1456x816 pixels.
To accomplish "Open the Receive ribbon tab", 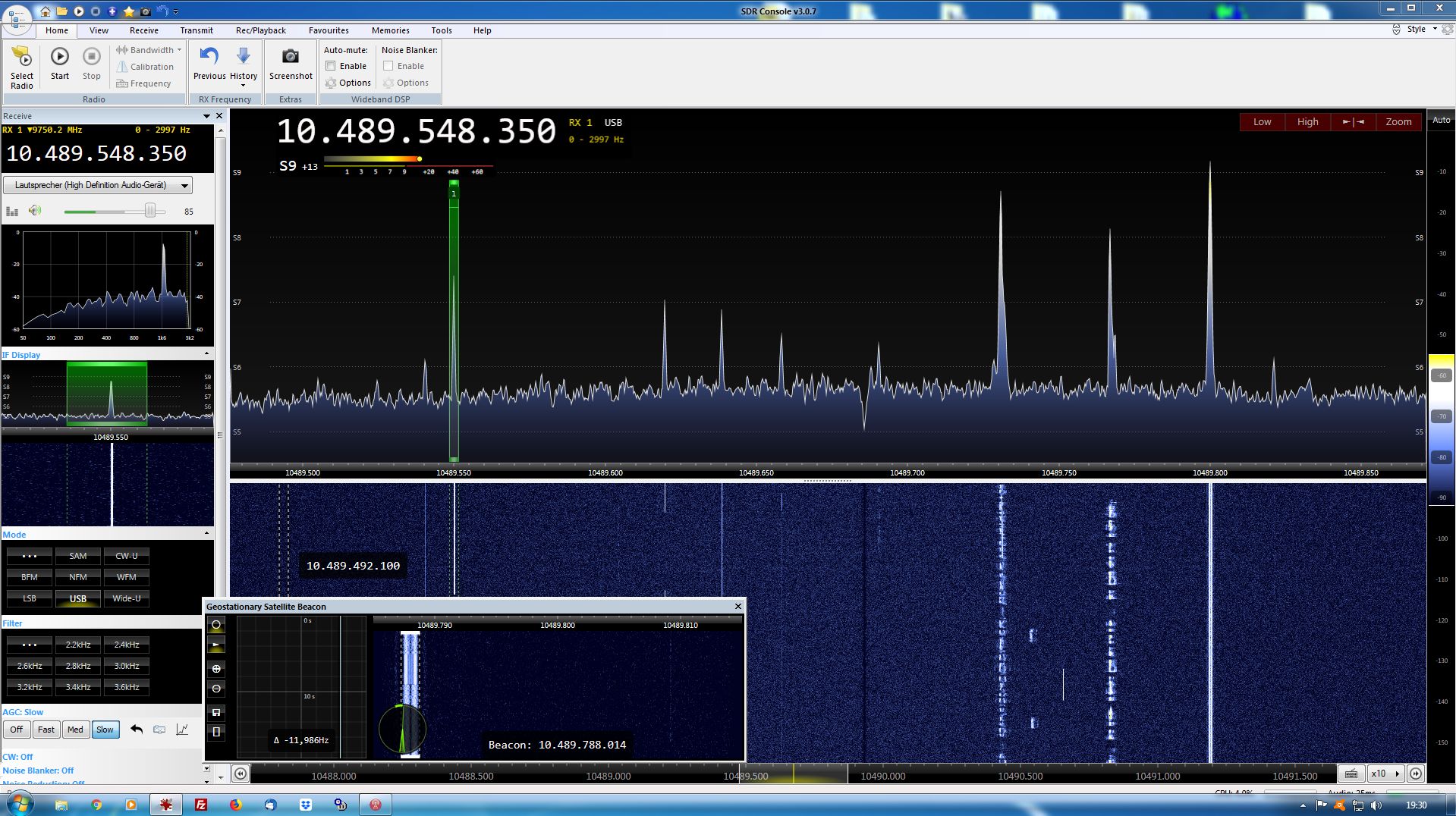I will coord(144,30).
